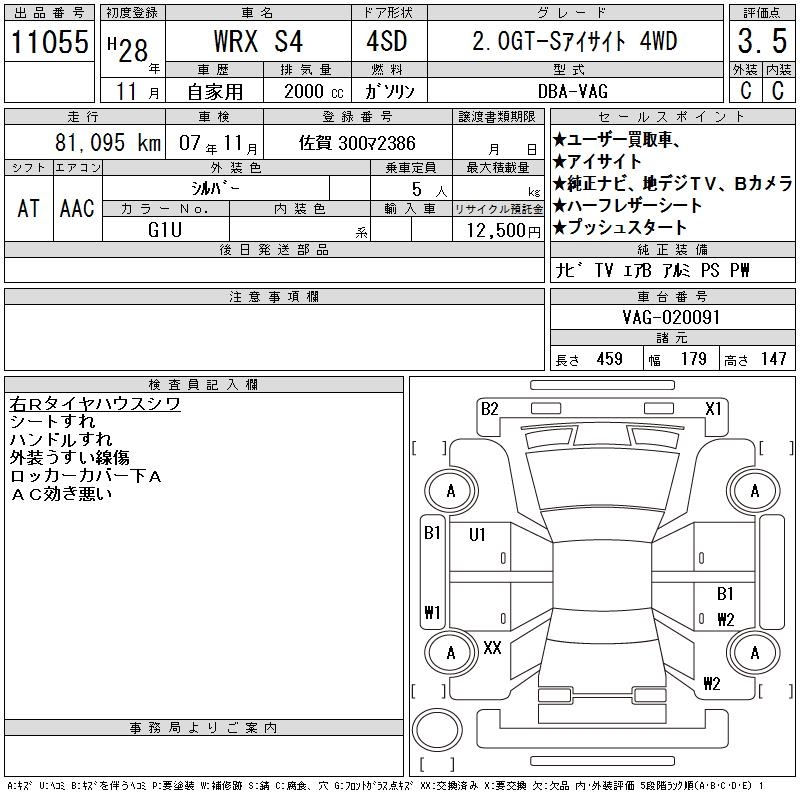Screen dimensions: 800x800
Task: Select the U1 dent mark on diagram
Action: click(478, 535)
